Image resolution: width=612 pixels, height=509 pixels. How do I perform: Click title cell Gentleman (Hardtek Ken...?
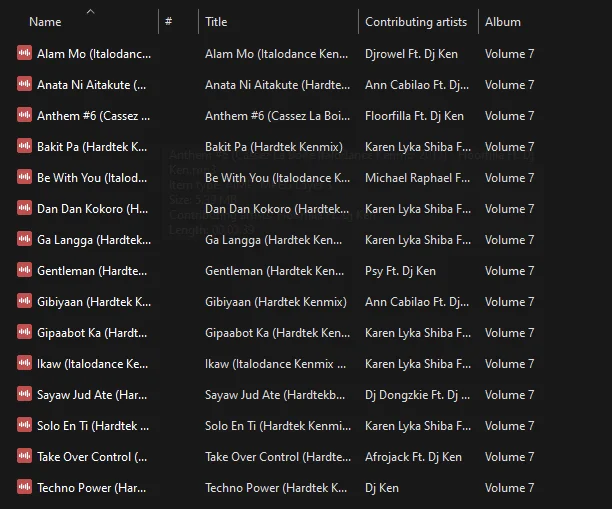pos(274,271)
